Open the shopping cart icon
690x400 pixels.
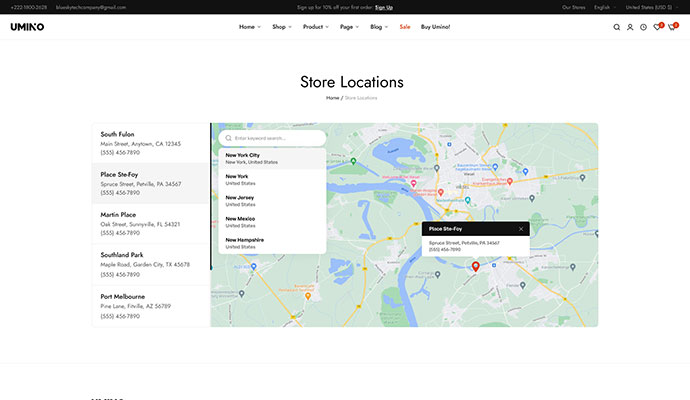point(672,27)
